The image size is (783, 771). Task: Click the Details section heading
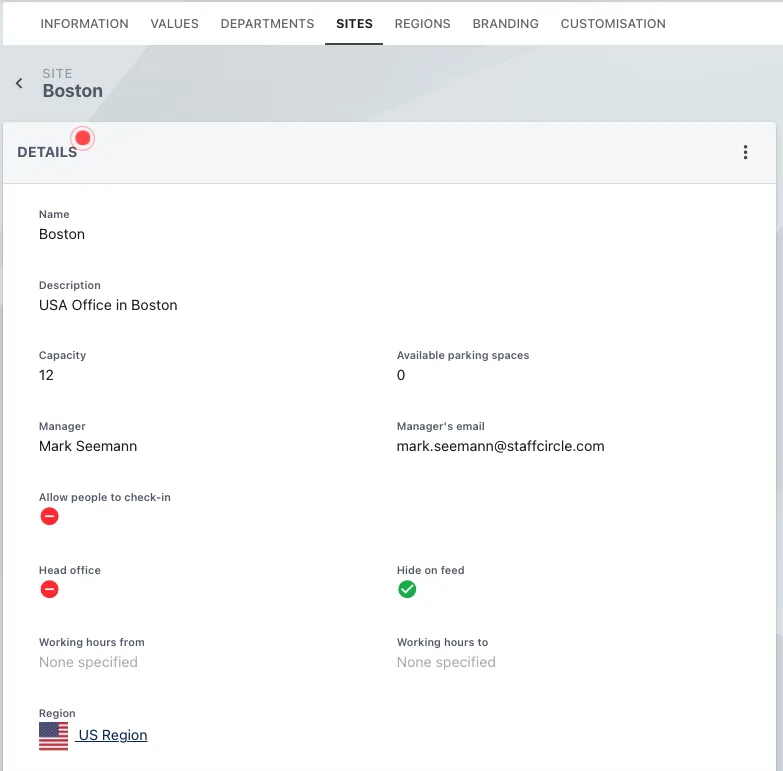click(47, 152)
